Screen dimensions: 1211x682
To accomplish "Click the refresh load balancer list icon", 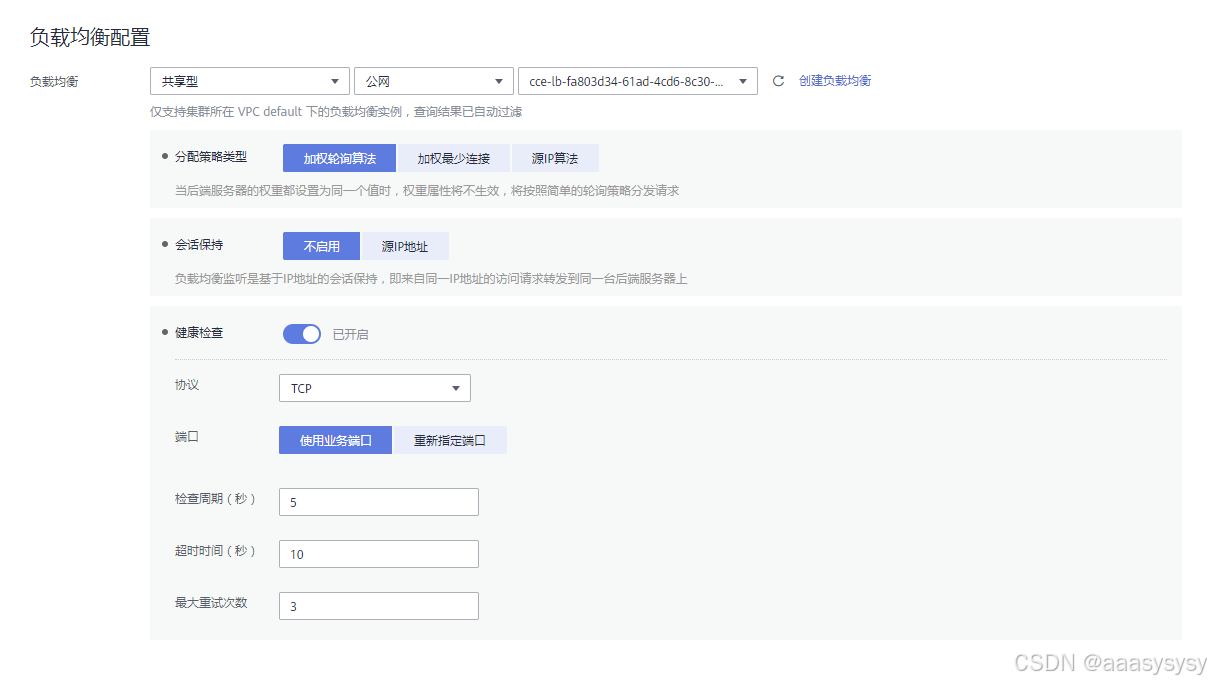I will tap(778, 81).
